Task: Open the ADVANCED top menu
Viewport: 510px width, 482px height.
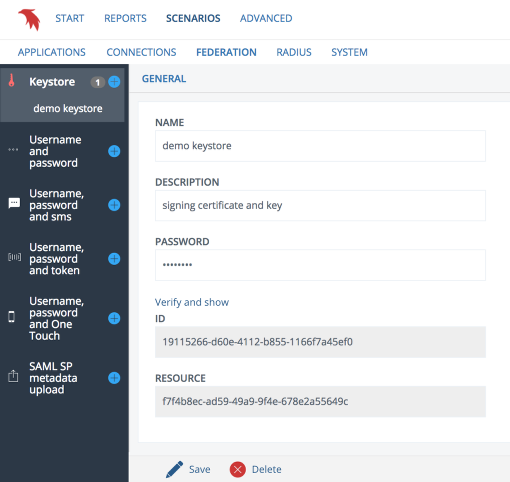Action: [x=266, y=18]
